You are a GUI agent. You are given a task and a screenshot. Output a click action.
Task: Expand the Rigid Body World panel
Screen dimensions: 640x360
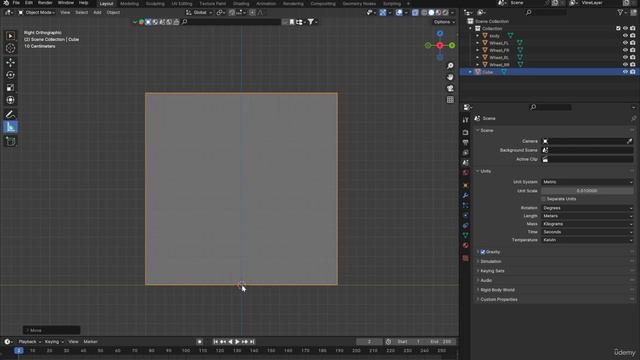[497, 290]
